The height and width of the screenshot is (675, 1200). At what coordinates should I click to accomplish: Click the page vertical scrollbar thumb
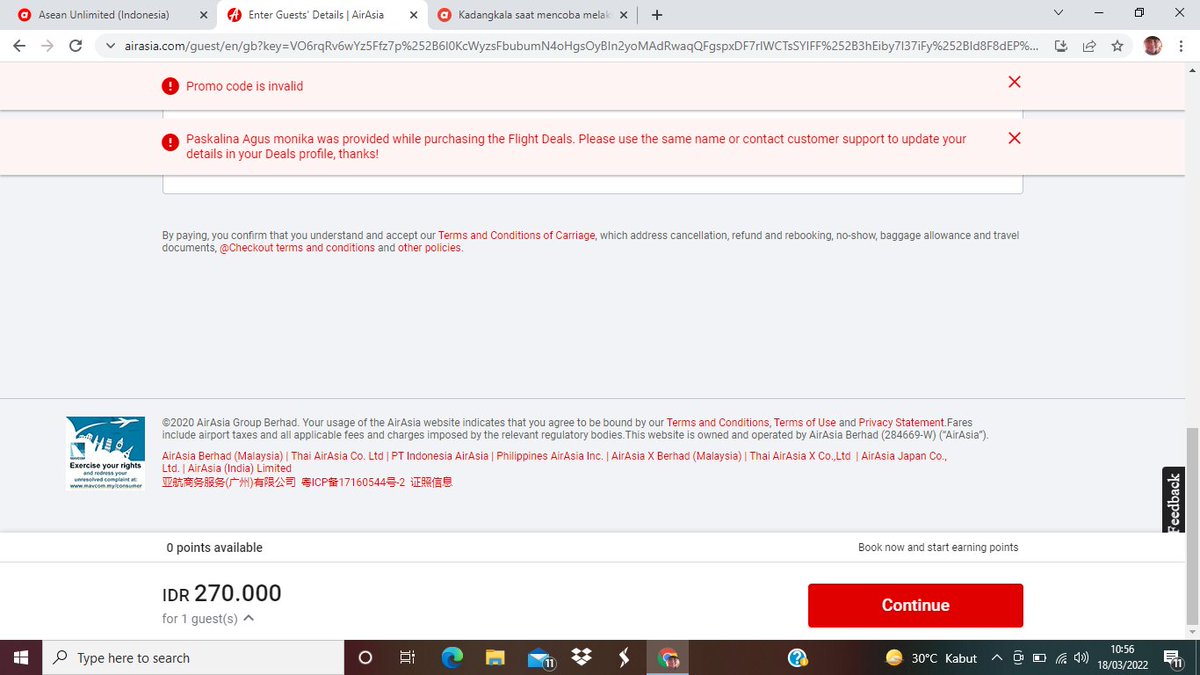tap(1190, 526)
